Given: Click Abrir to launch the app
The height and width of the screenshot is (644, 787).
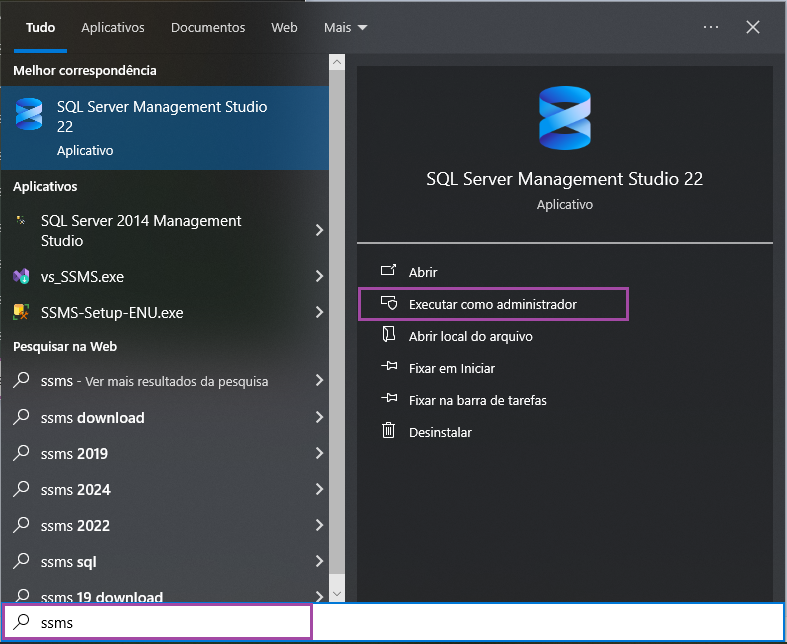Looking at the screenshot, I should click(423, 272).
